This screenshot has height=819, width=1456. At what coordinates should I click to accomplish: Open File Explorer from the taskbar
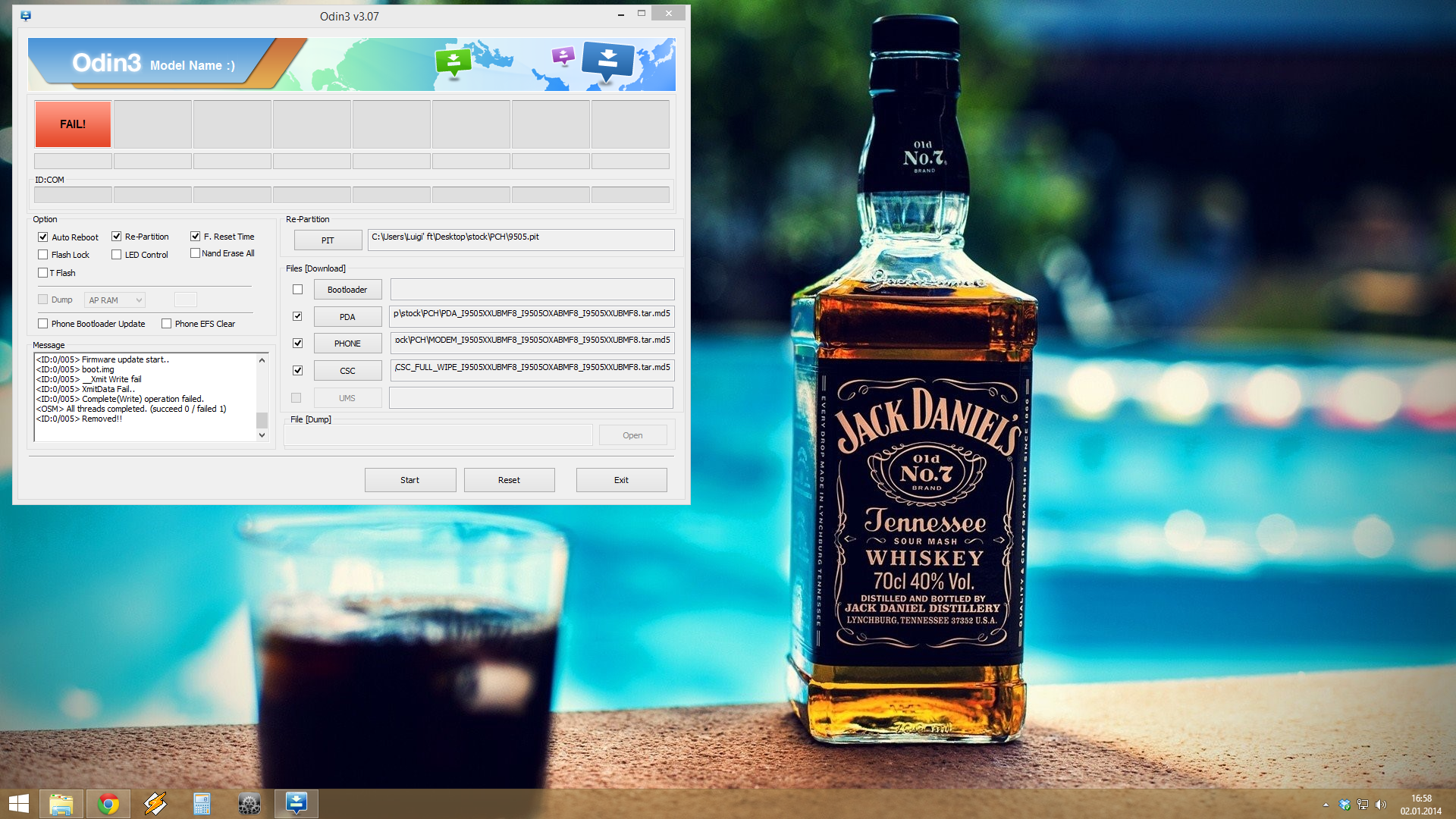click(61, 804)
